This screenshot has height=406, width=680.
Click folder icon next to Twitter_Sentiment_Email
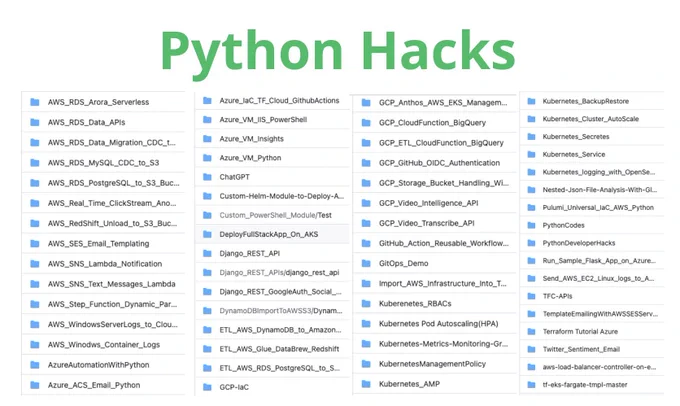pos(531,349)
